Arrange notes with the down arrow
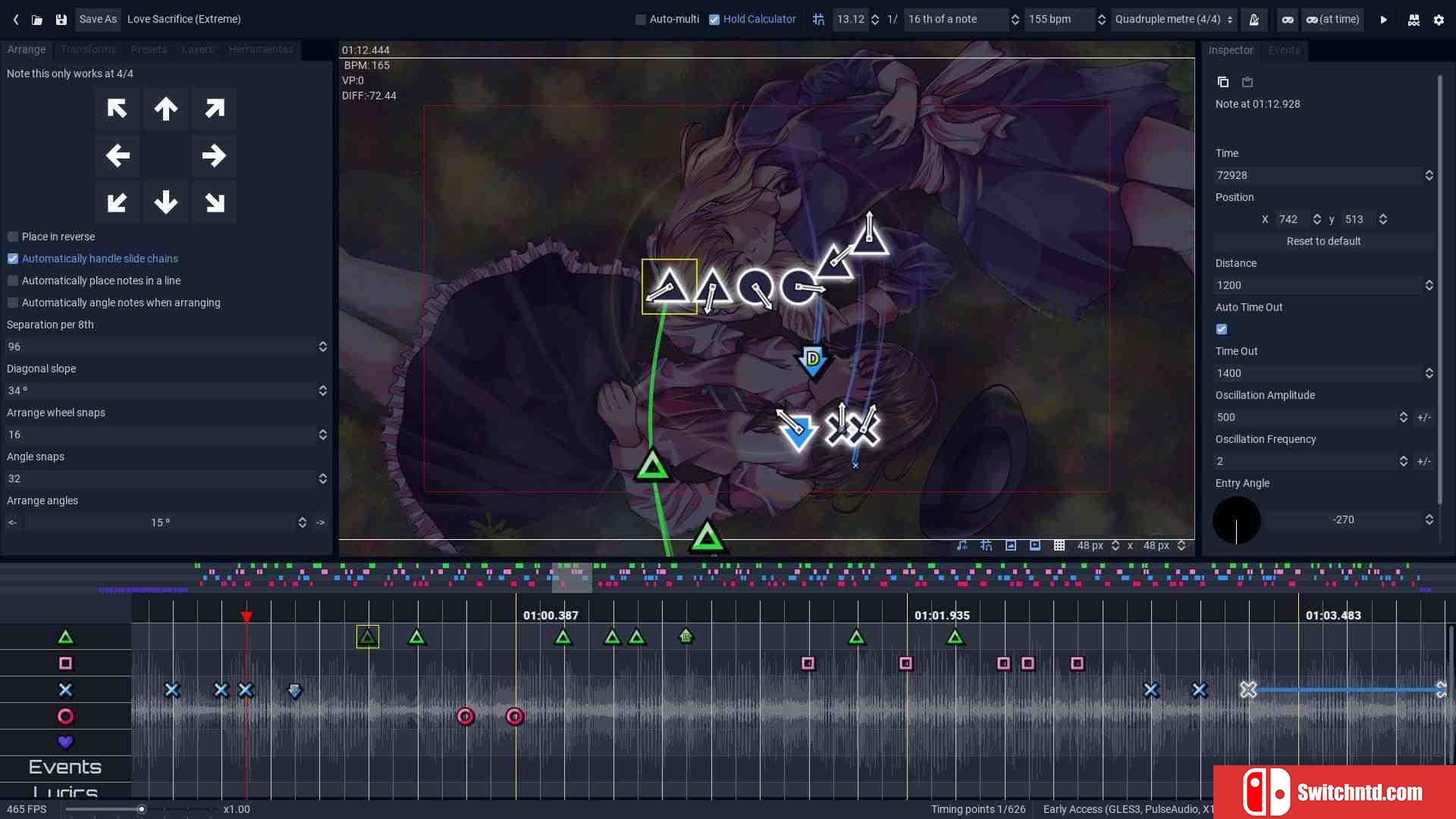Viewport: 1456px width, 819px height. coord(165,202)
